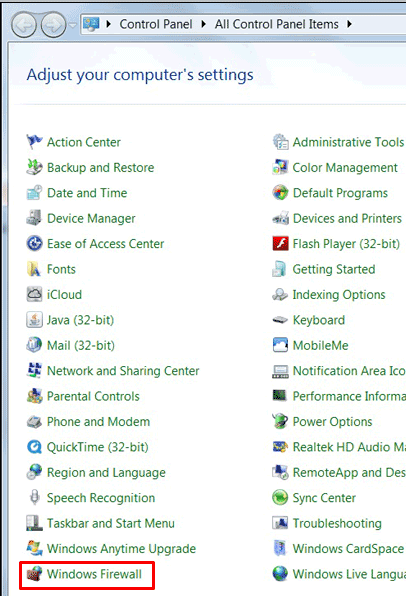Open the Power Options battery icon
The height and width of the screenshot is (596, 406).
(x=280, y=422)
